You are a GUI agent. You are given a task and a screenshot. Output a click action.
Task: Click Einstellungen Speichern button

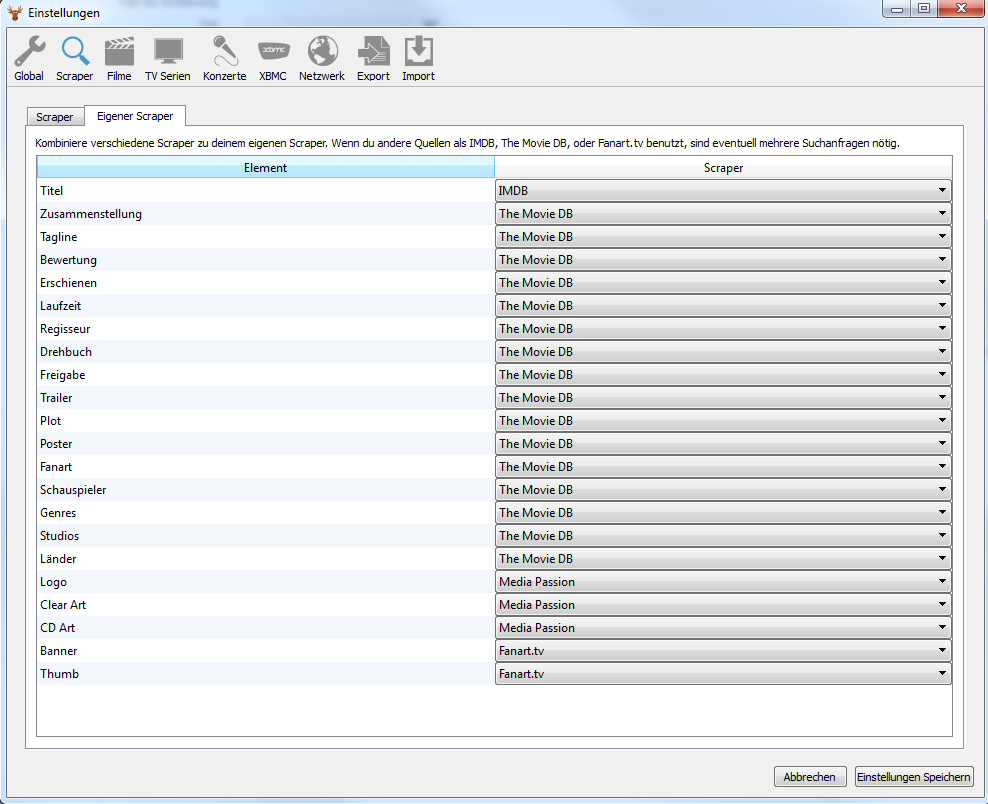[914, 777]
